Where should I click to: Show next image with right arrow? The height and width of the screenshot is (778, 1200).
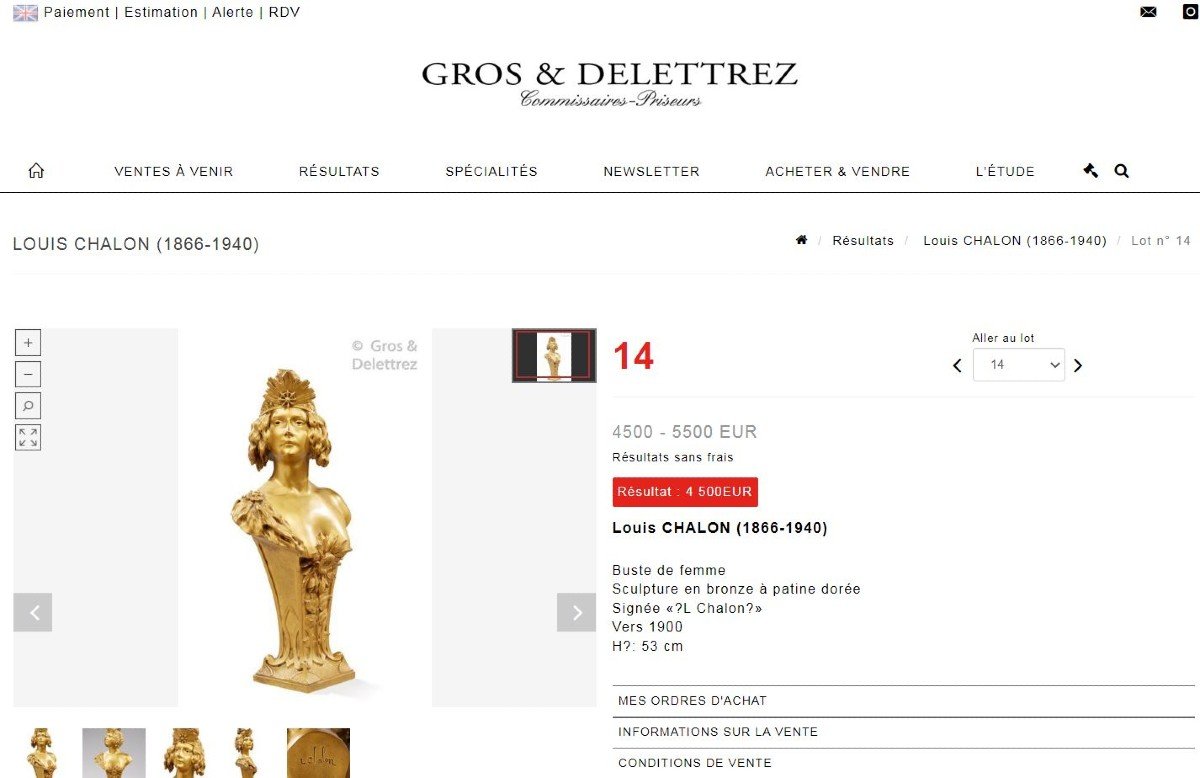click(x=576, y=612)
